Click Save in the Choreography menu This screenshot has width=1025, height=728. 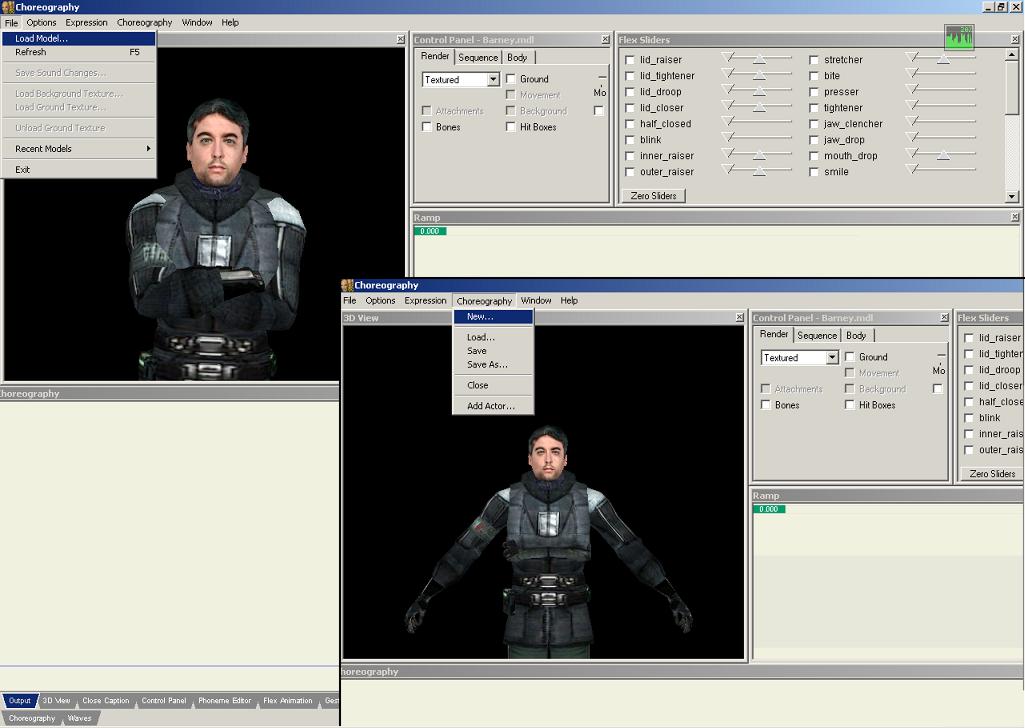pyautogui.click(x=493, y=351)
